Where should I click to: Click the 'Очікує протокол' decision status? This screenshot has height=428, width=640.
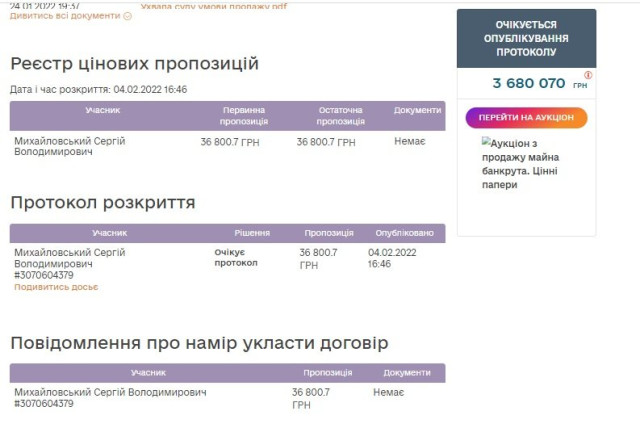coord(236,258)
